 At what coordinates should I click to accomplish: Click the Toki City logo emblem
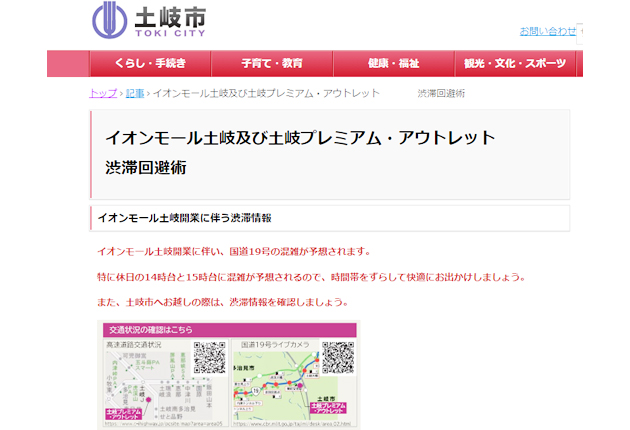point(110,20)
